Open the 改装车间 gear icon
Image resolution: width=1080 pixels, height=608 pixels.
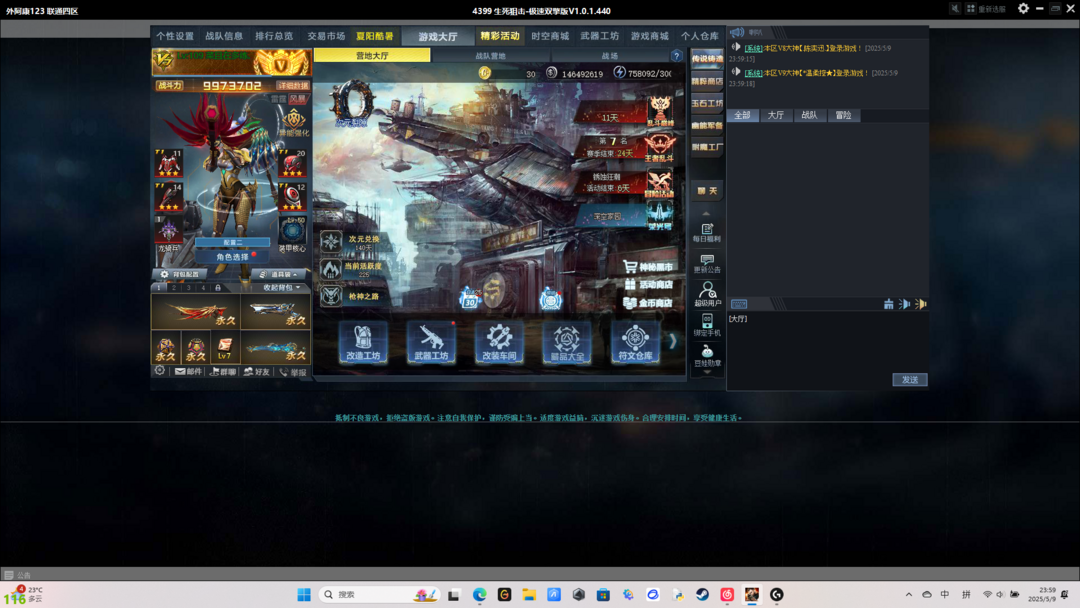(x=499, y=342)
